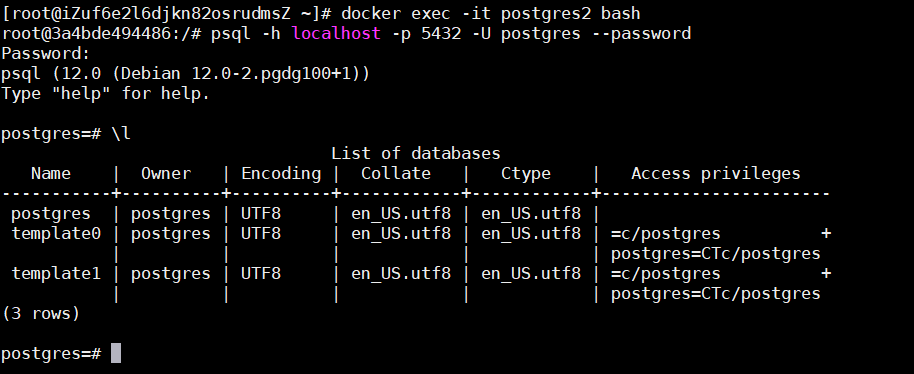
Task: Click the Password: prompt line
Action: (x=46, y=54)
